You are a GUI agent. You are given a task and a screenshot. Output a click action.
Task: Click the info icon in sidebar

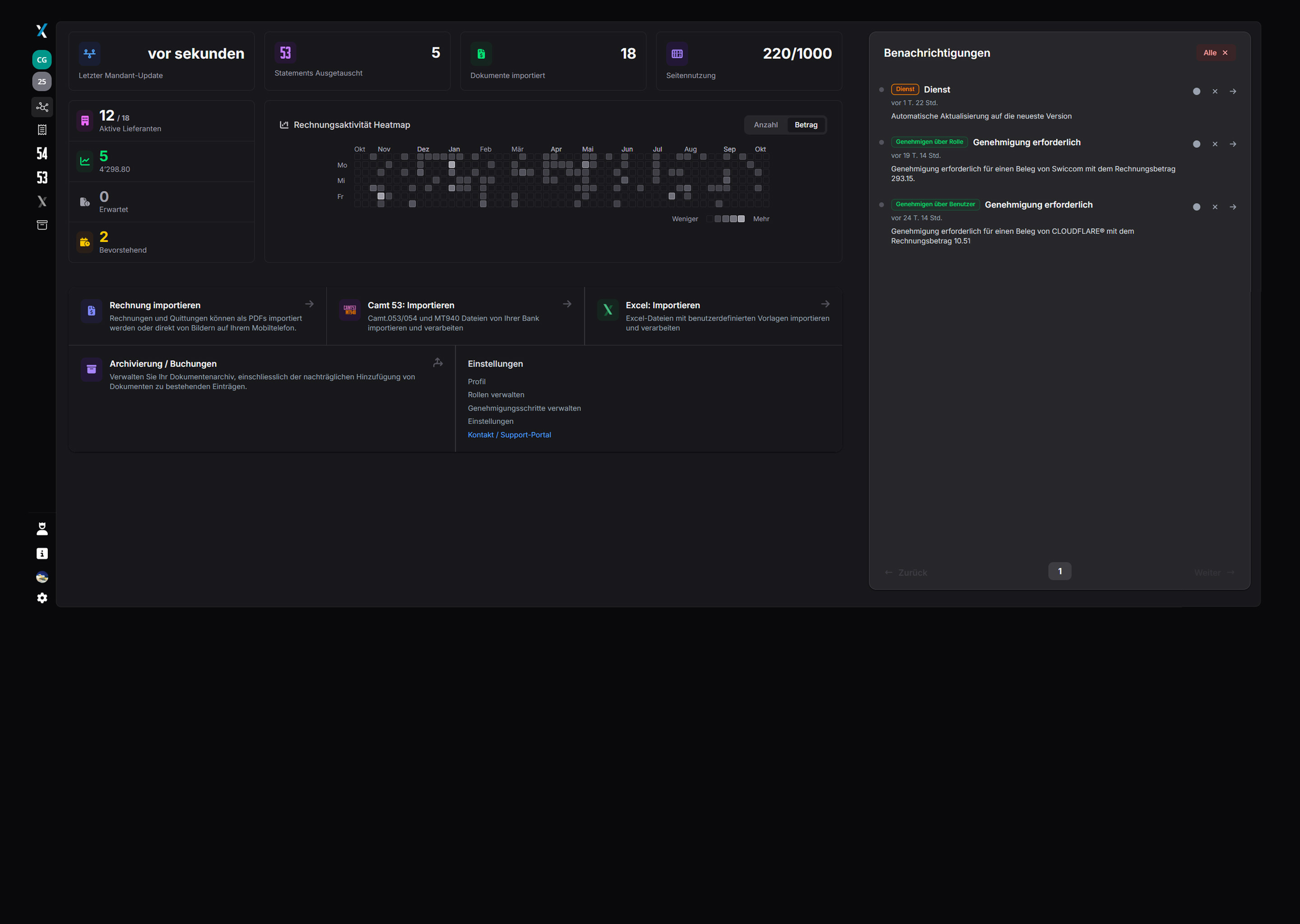[42, 554]
